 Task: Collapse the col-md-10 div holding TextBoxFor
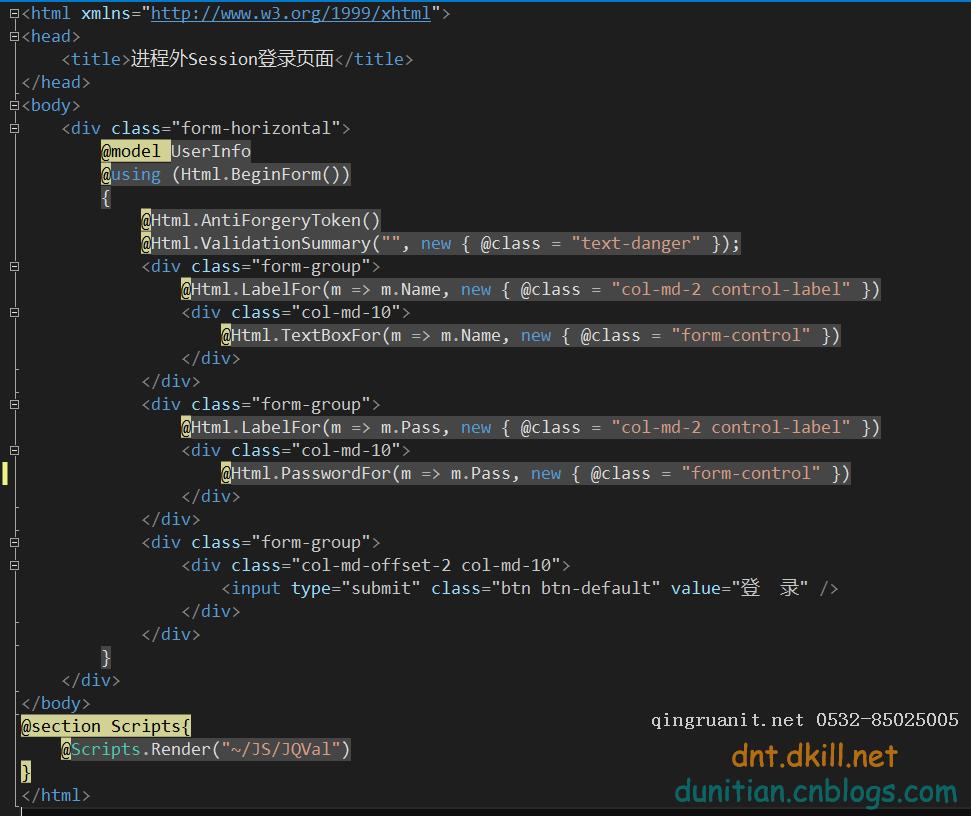tap(15, 313)
